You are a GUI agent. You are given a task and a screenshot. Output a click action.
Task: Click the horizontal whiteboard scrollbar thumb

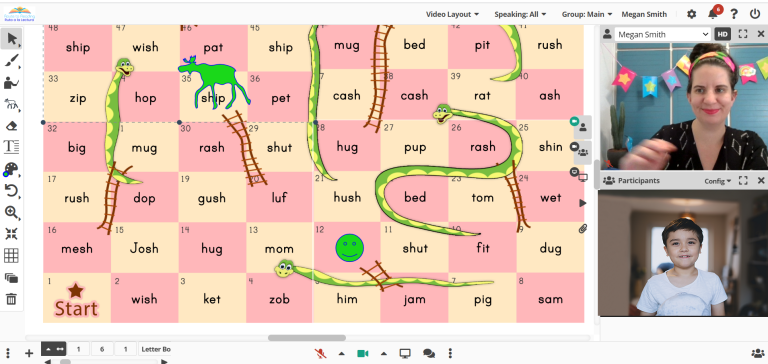(307, 338)
